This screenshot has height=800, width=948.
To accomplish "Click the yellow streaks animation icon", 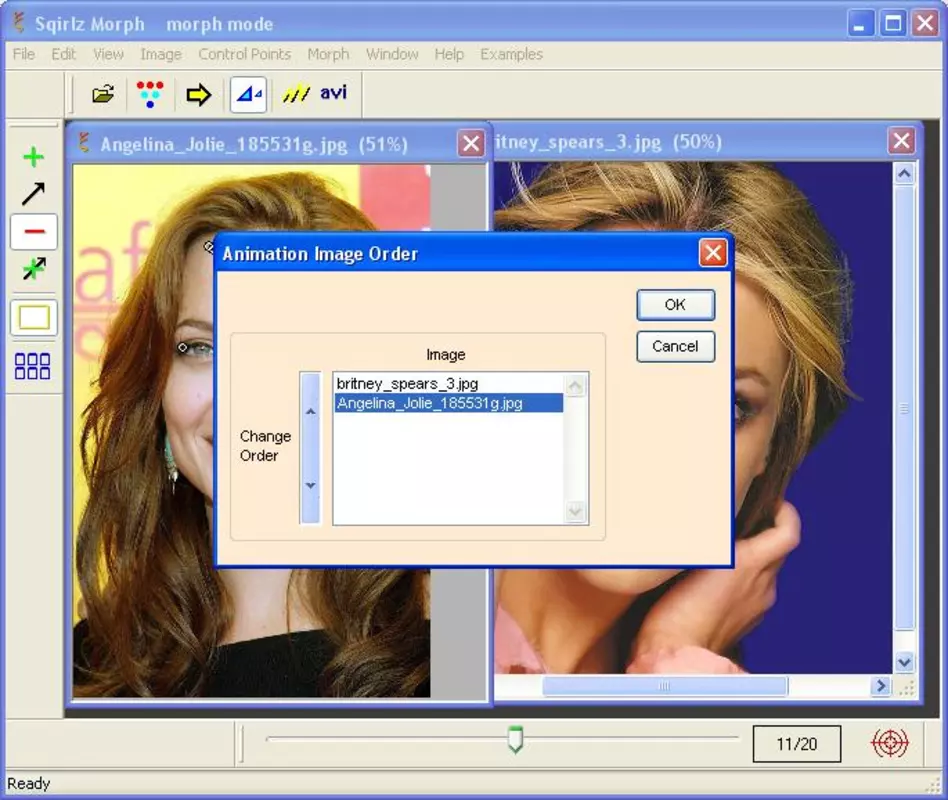I will 296,94.
